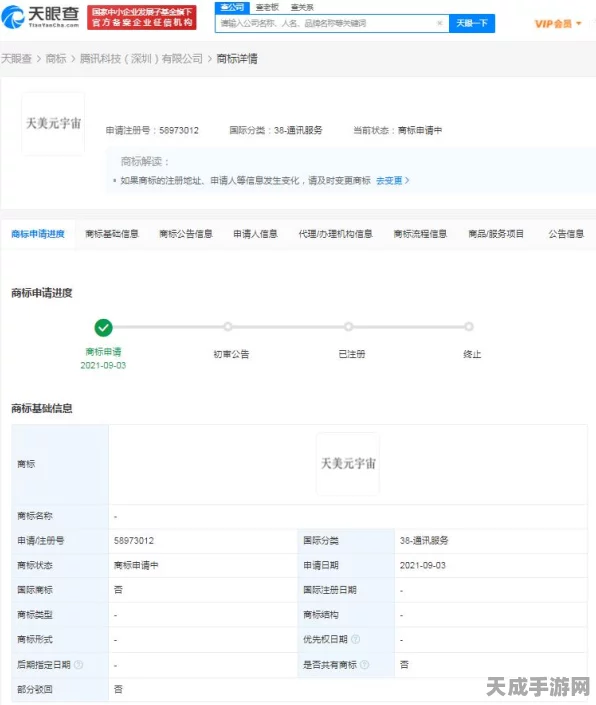This screenshot has width=596, height=705.
Task: Click the Tianyancha logo
Action: (40, 17)
